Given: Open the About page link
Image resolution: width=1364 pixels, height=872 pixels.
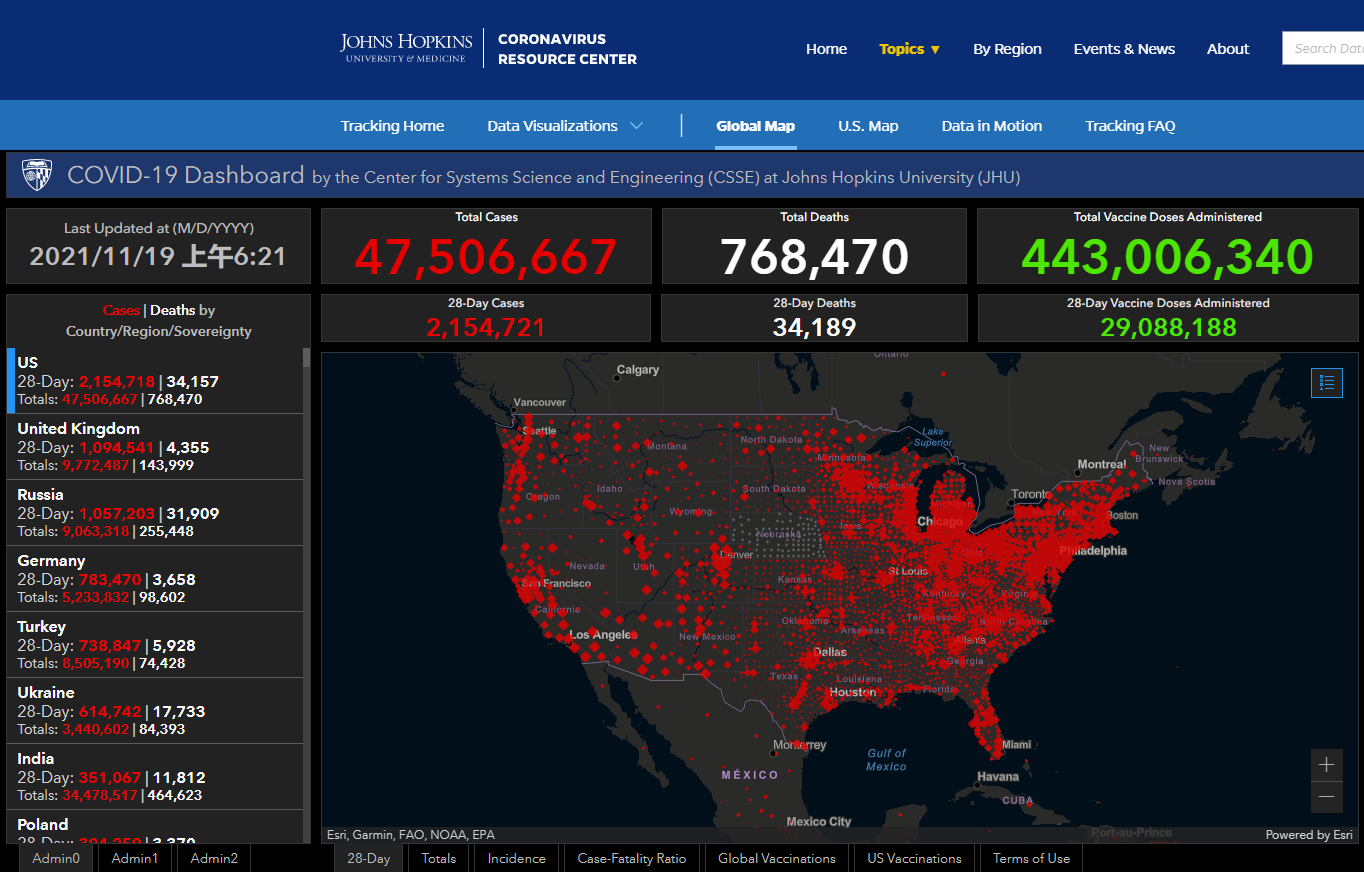Looking at the screenshot, I should [1228, 49].
